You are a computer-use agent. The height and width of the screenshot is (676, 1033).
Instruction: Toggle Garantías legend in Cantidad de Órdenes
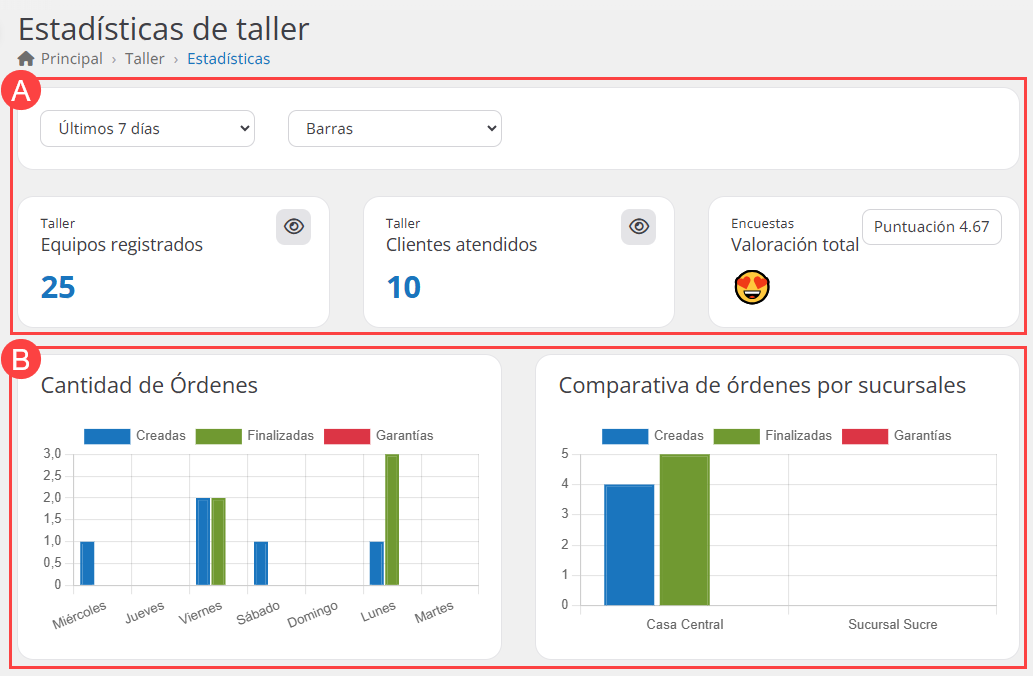378,436
